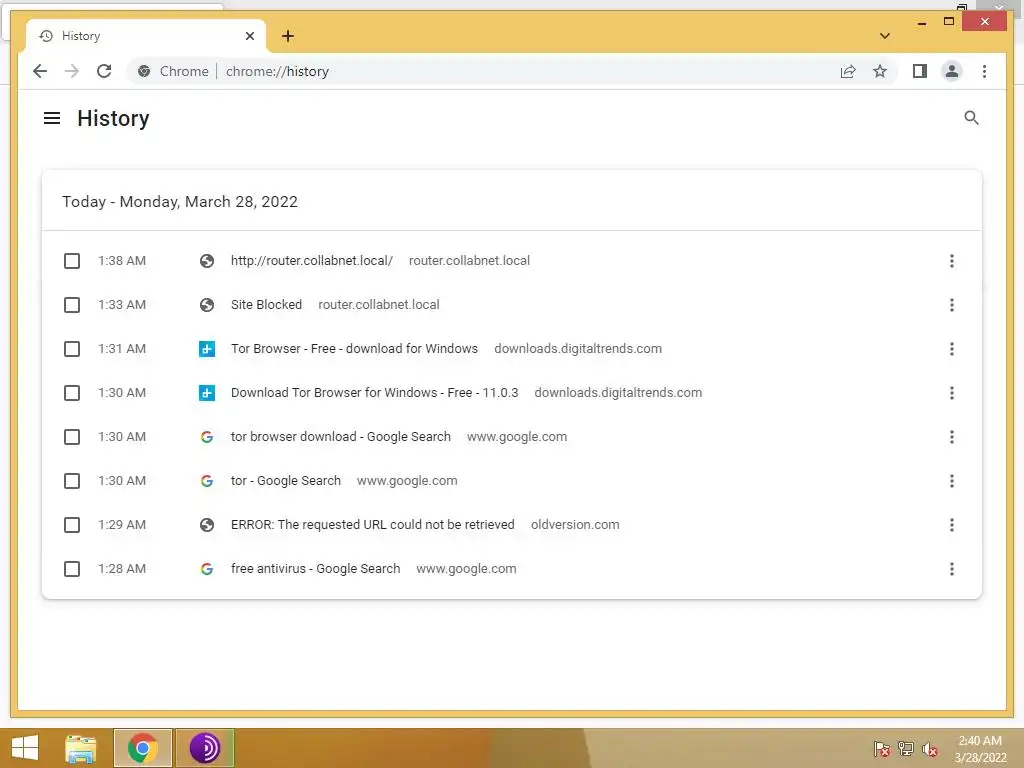Click the forward navigation arrow

pos(72,71)
